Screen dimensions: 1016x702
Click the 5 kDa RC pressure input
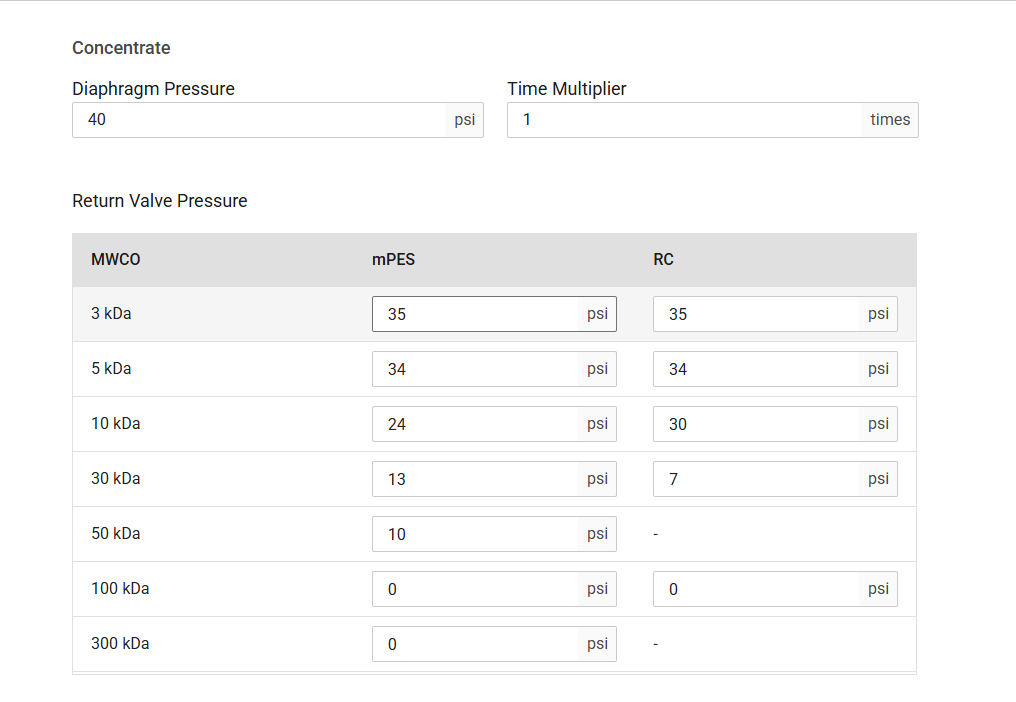click(x=755, y=369)
